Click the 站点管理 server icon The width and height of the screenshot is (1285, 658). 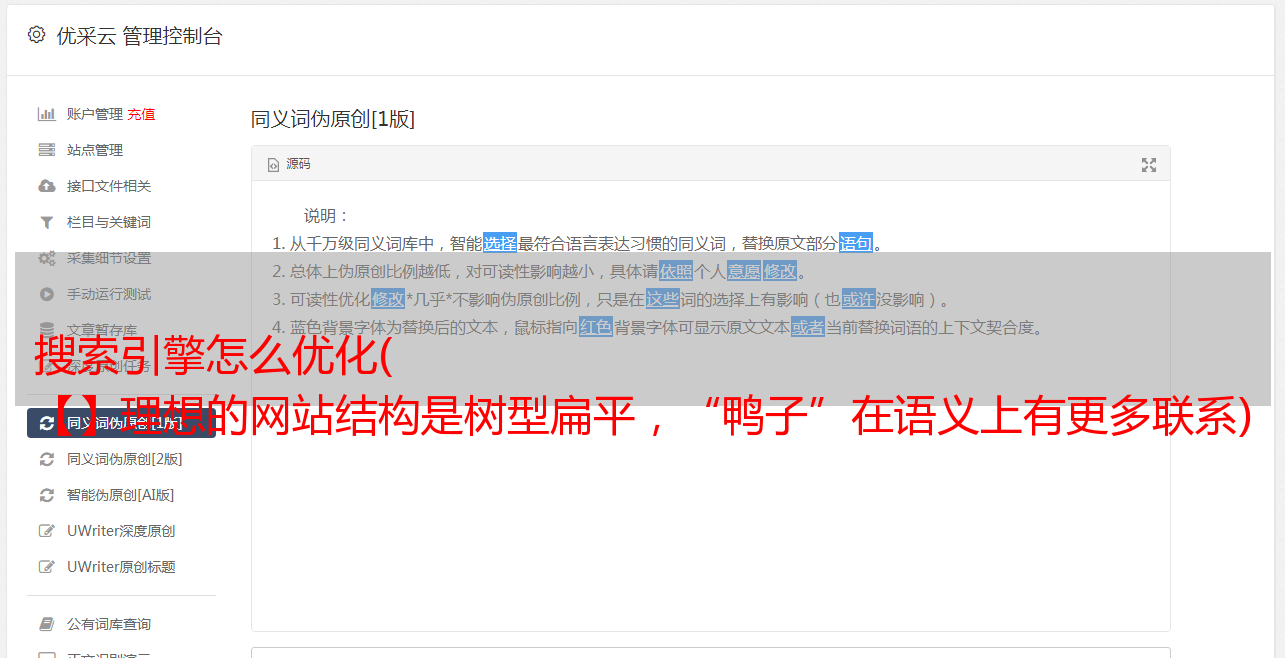(46, 150)
